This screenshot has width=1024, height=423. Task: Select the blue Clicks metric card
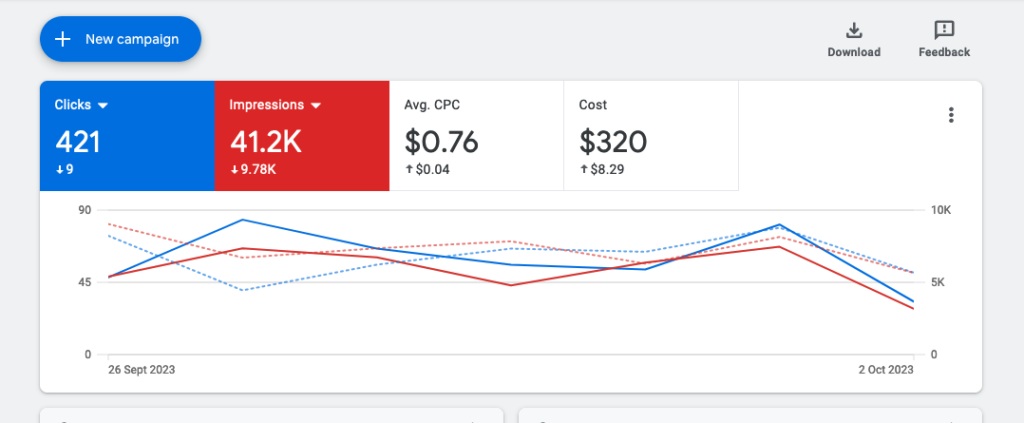pyautogui.click(x=127, y=136)
